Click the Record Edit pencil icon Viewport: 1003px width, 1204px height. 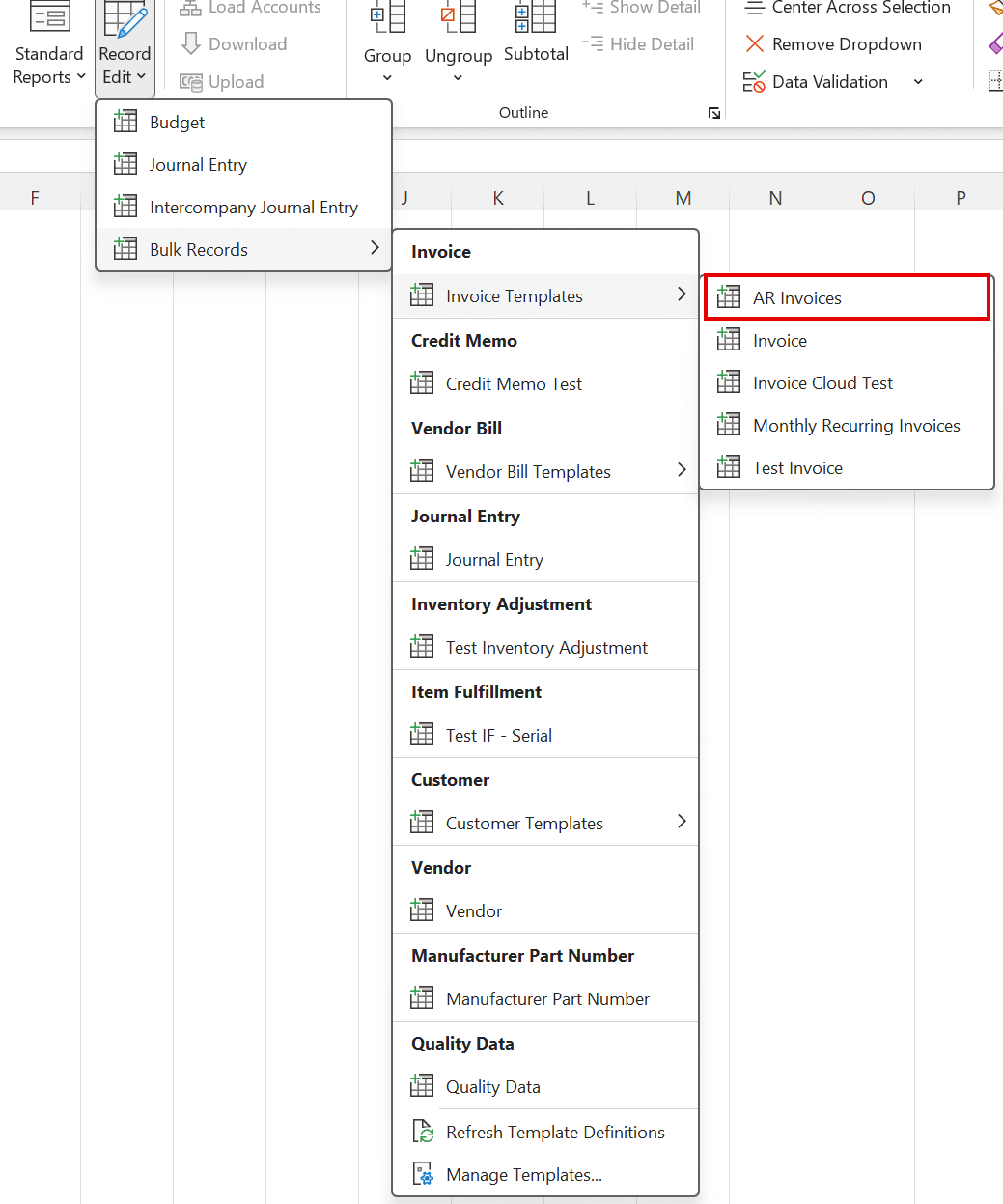125,19
